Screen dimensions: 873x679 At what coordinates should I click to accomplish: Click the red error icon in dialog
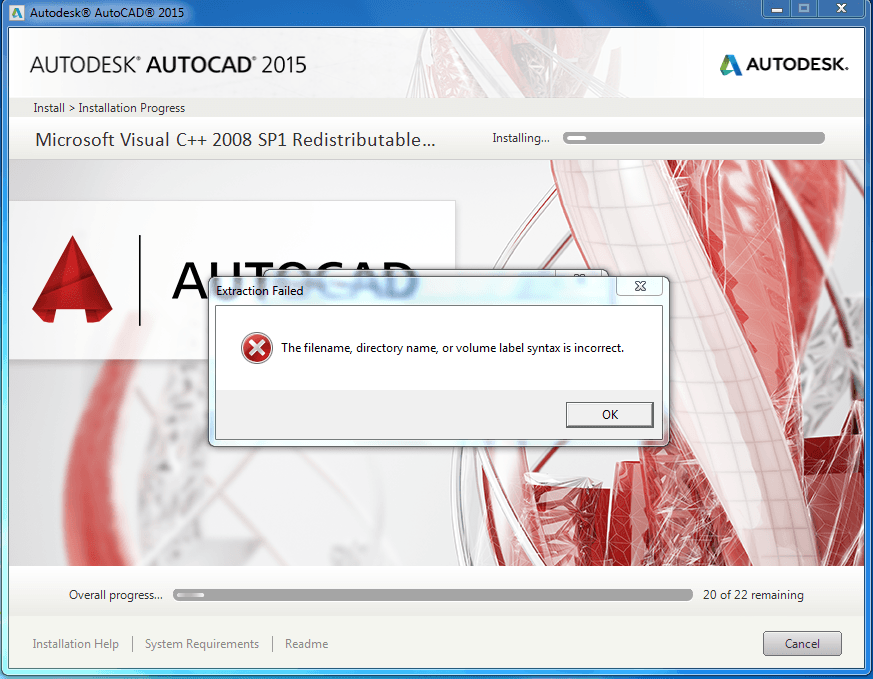257,348
